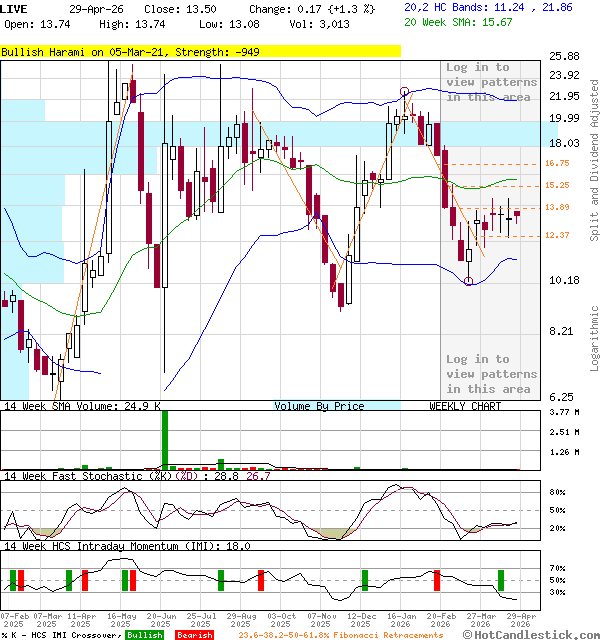Select the 12.37 Fibonacci retracement level
This screenshot has height=640, width=600.
pyautogui.click(x=529, y=235)
